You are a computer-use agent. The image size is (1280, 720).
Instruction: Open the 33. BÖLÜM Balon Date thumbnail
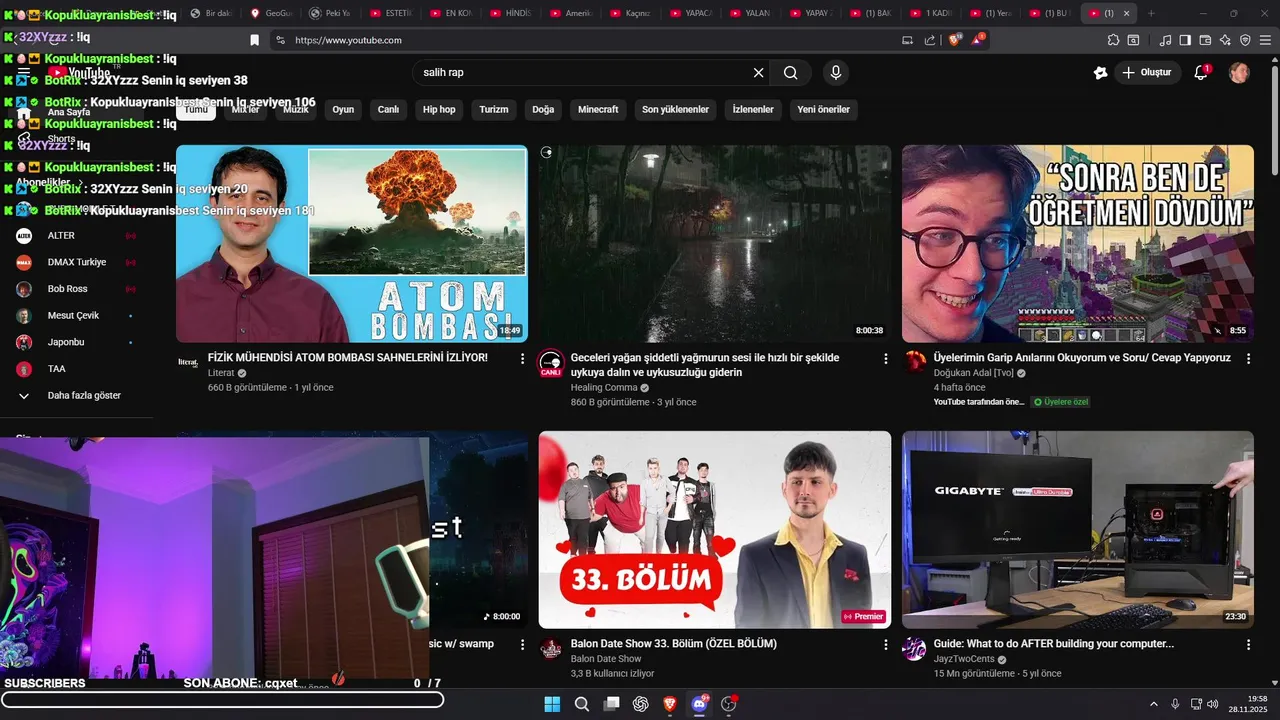tap(715, 530)
